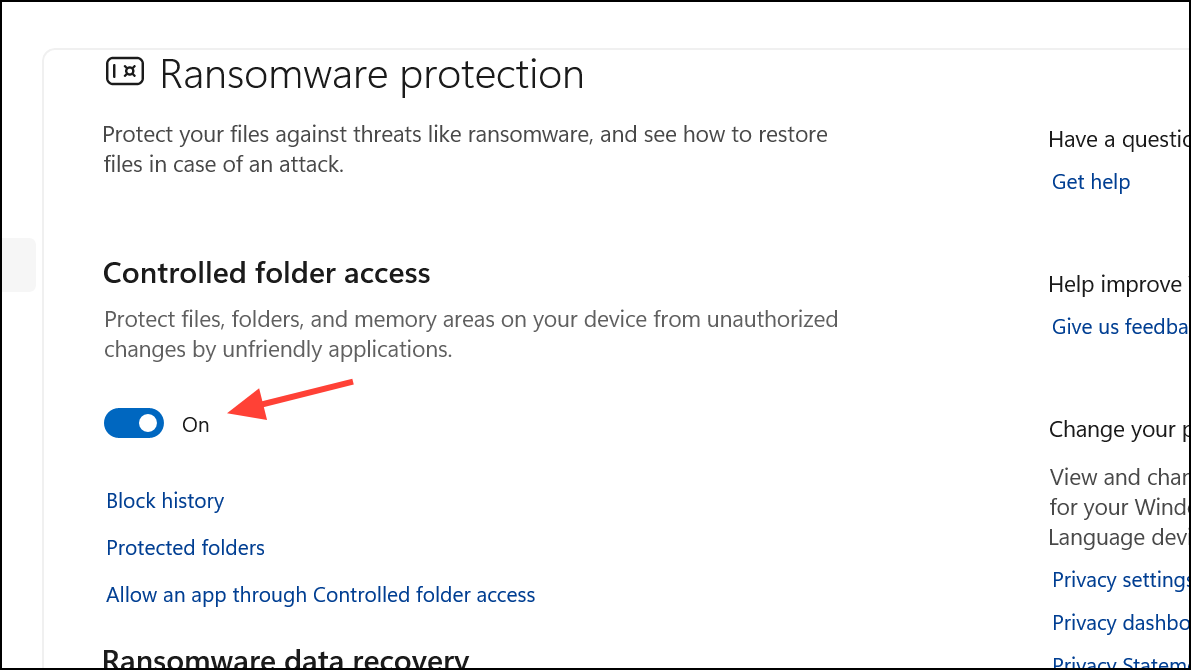
Task: Click the "Help improve" heading
Action: [1115, 285]
